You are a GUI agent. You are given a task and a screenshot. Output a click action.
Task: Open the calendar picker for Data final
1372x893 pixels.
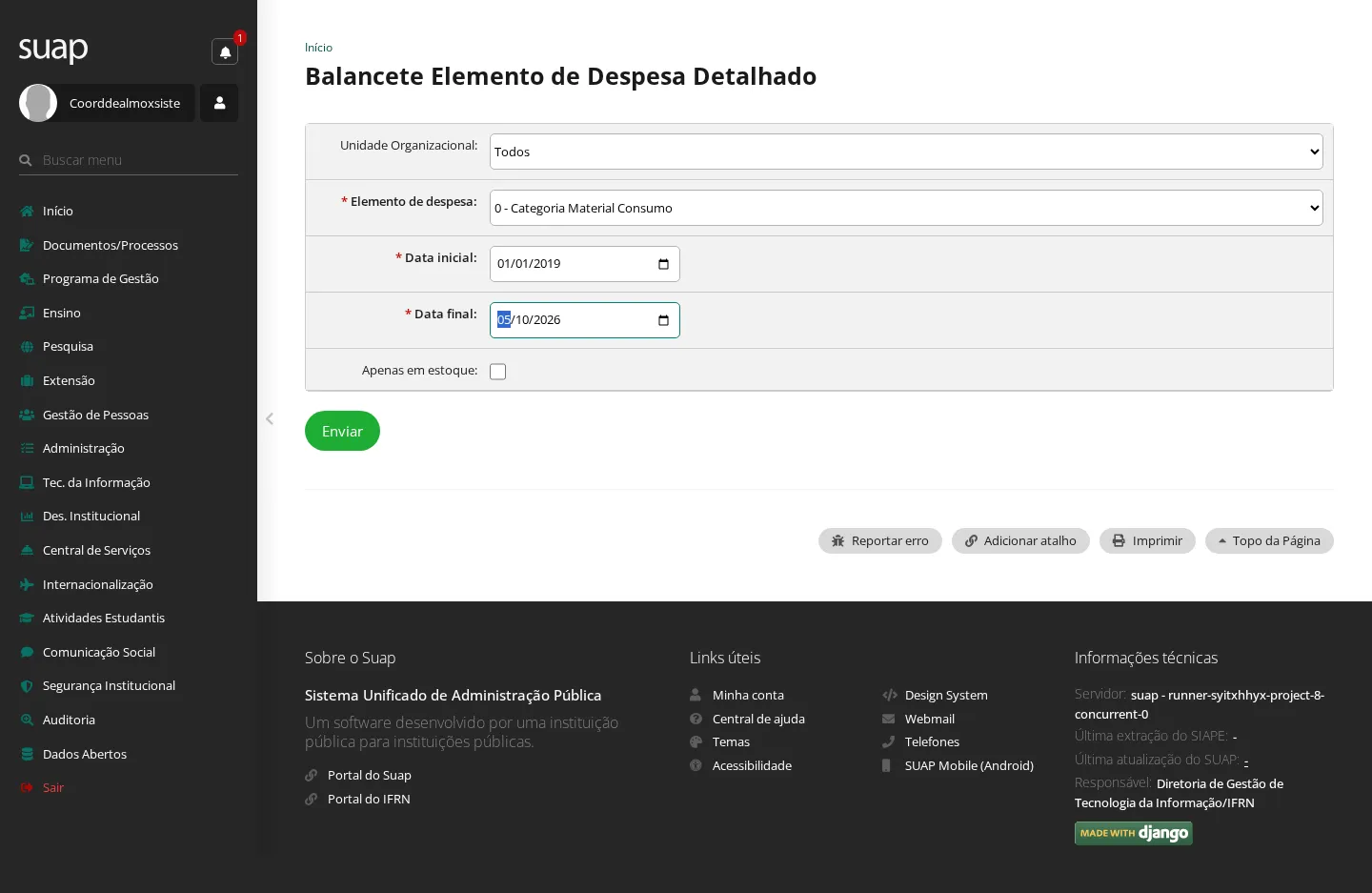663,320
